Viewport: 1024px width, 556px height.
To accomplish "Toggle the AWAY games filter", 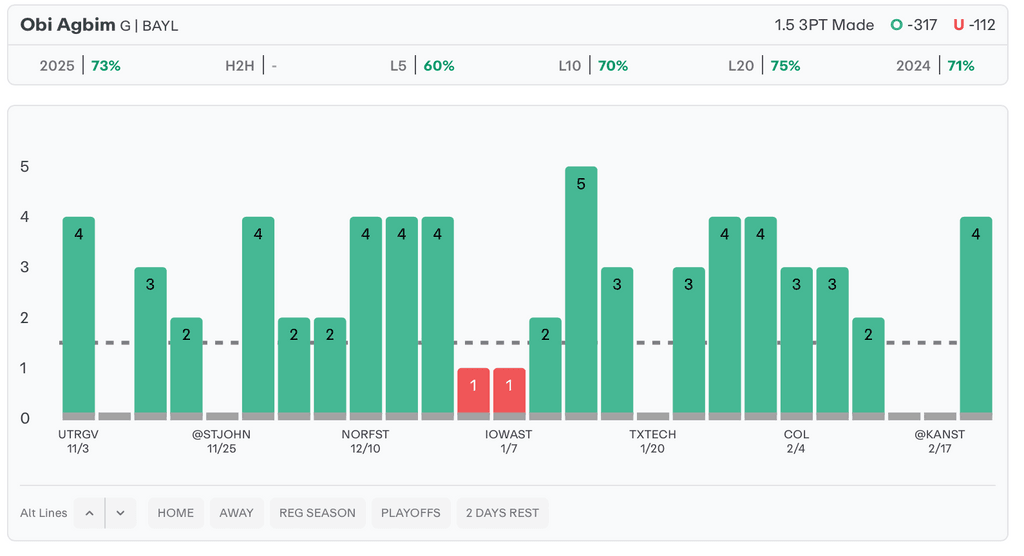I will click(x=237, y=513).
